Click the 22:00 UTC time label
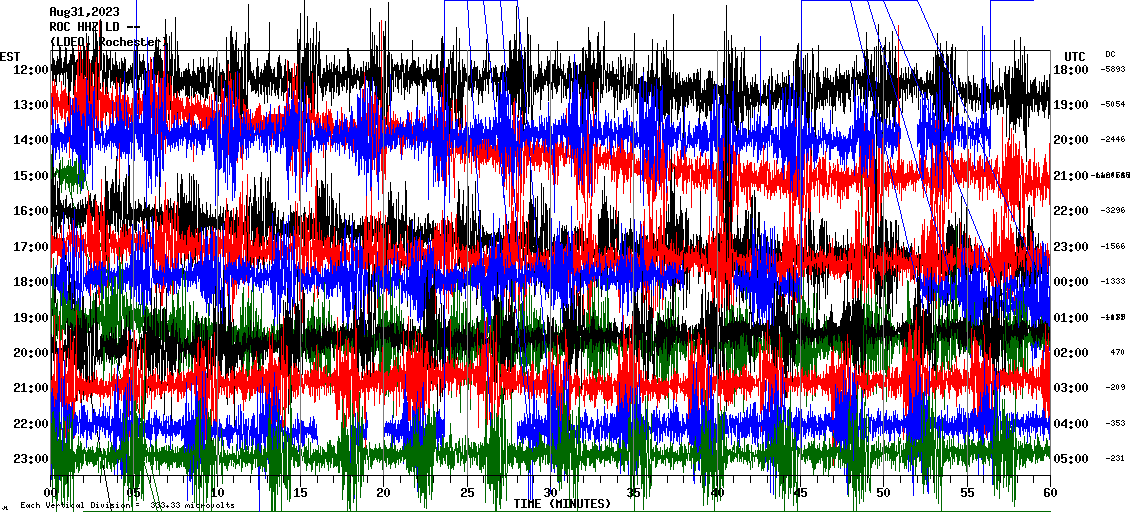 click(x=1072, y=211)
